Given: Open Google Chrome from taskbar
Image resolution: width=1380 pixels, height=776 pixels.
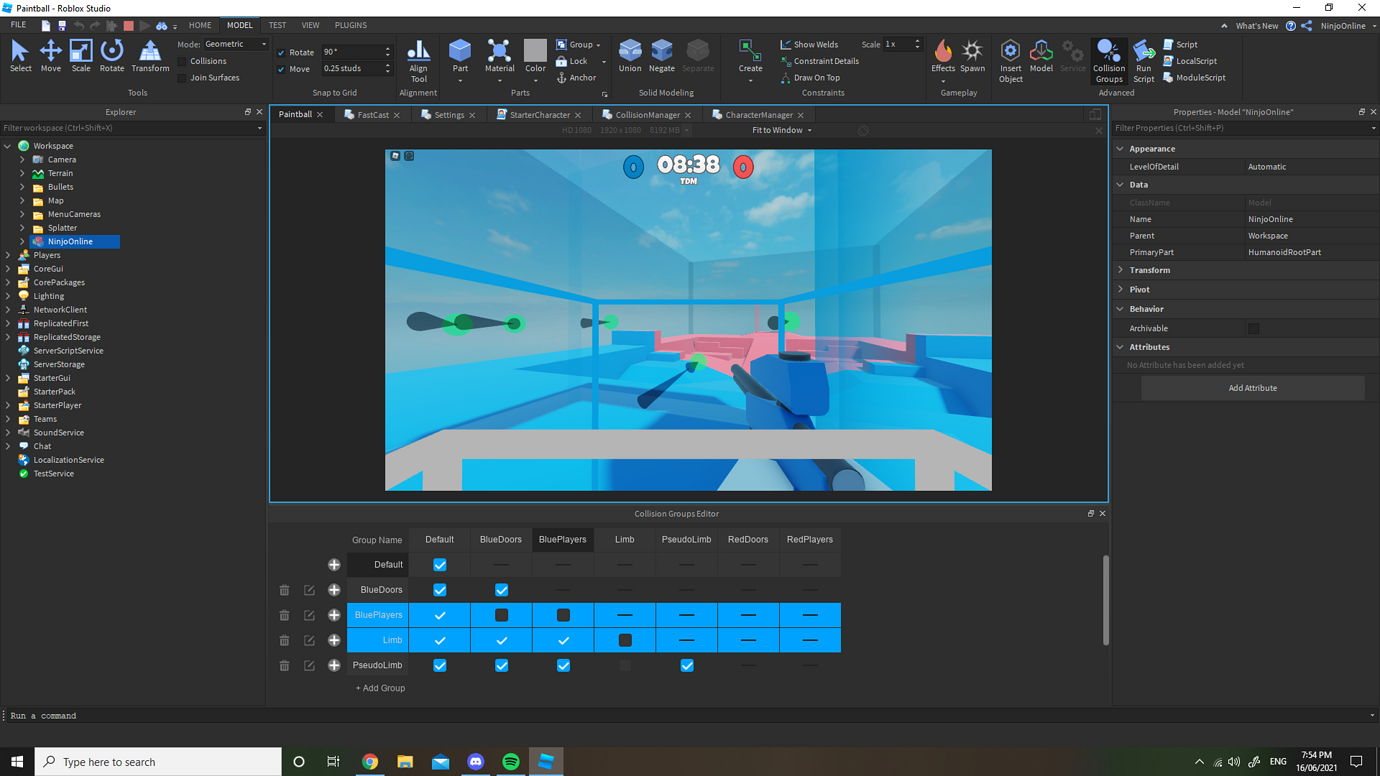Looking at the screenshot, I should click(370, 761).
